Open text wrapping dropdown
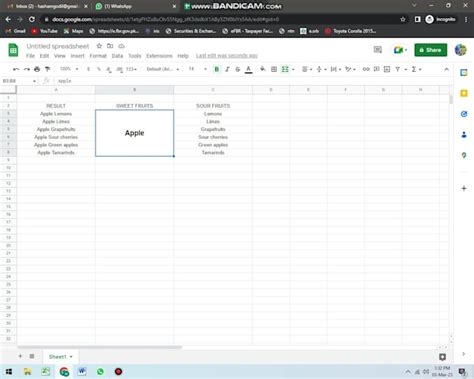Image resolution: width=474 pixels, height=379 pixels. click(x=335, y=69)
